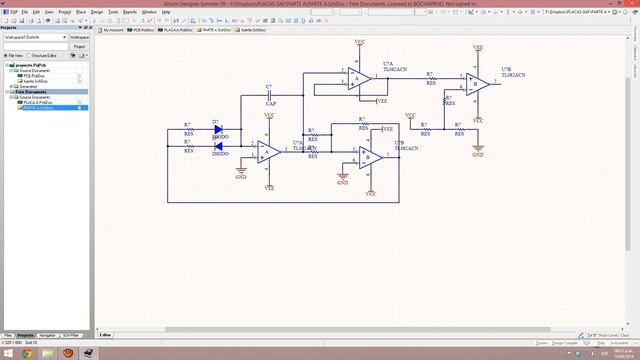Select the Place Net Label tool
Image resolution: width=640 pixels, height=360 pixels.
235,20
